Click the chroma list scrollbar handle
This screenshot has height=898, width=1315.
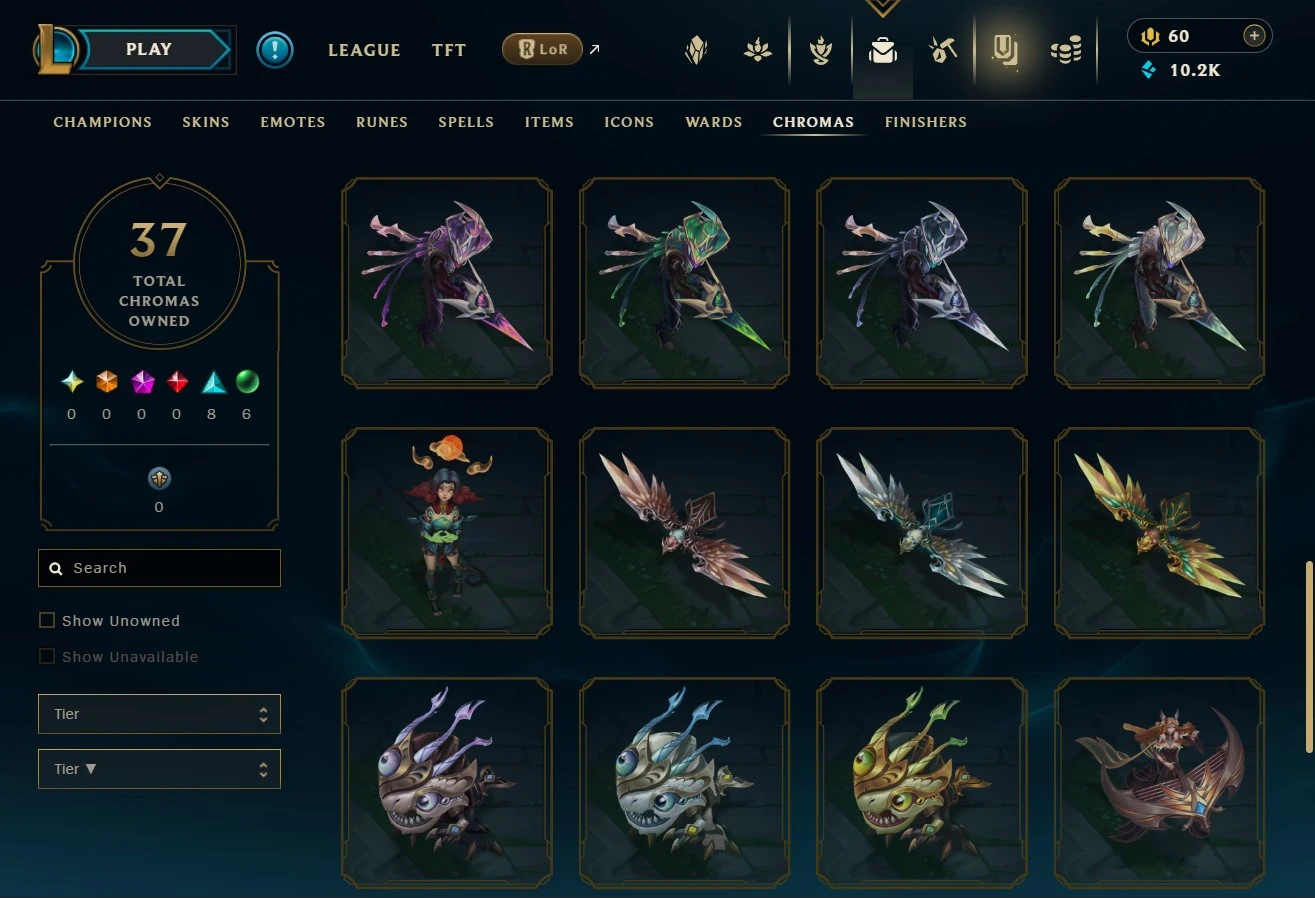[1309, 657]
